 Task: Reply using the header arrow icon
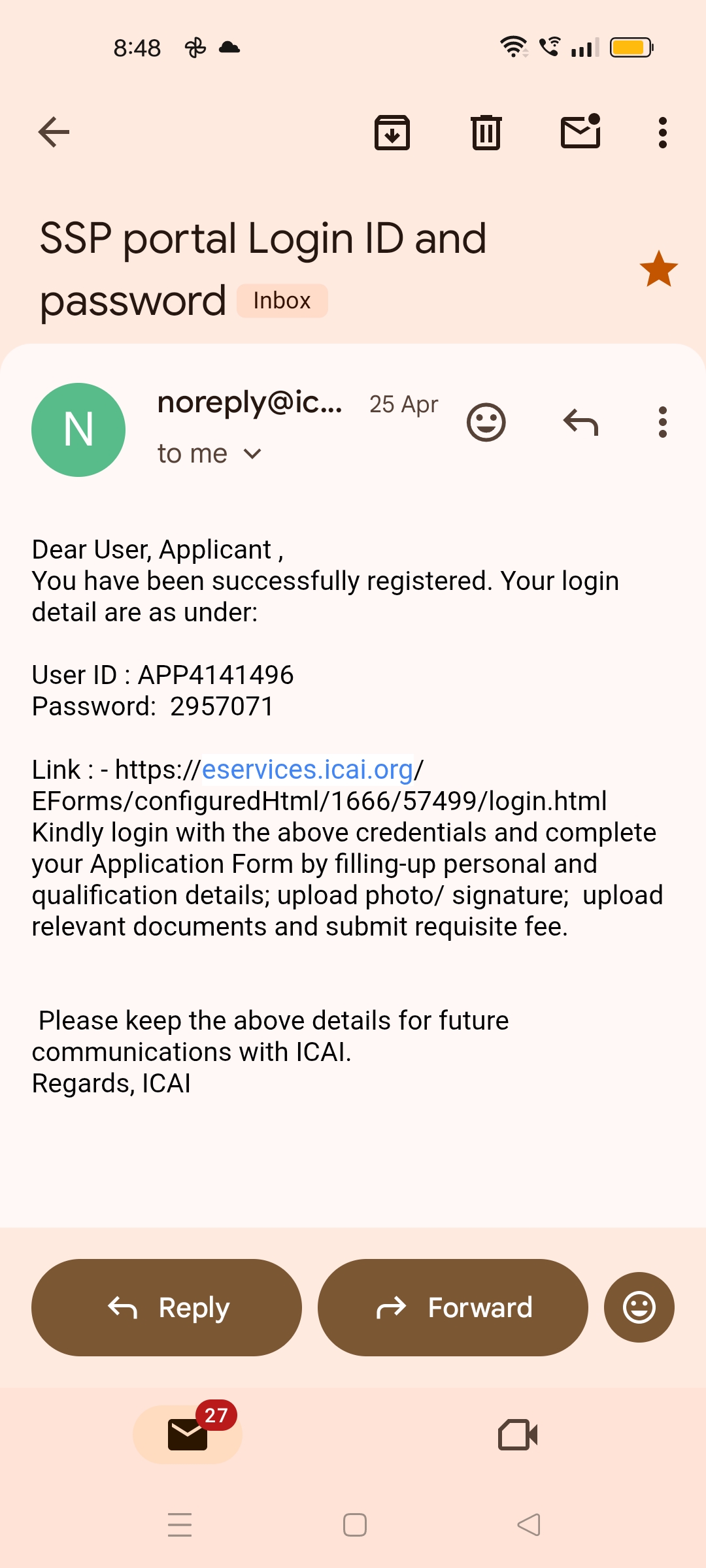(x=580, y=423)
